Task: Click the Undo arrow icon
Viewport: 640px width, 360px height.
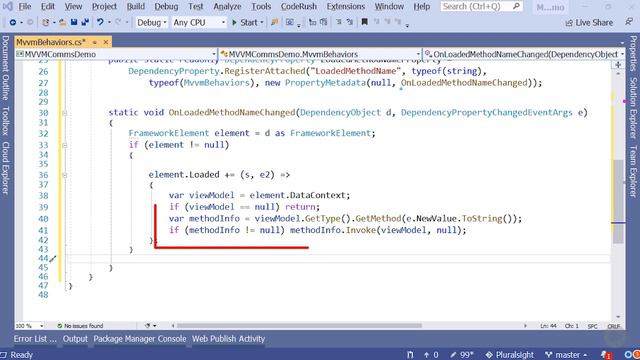Action: 100,22
